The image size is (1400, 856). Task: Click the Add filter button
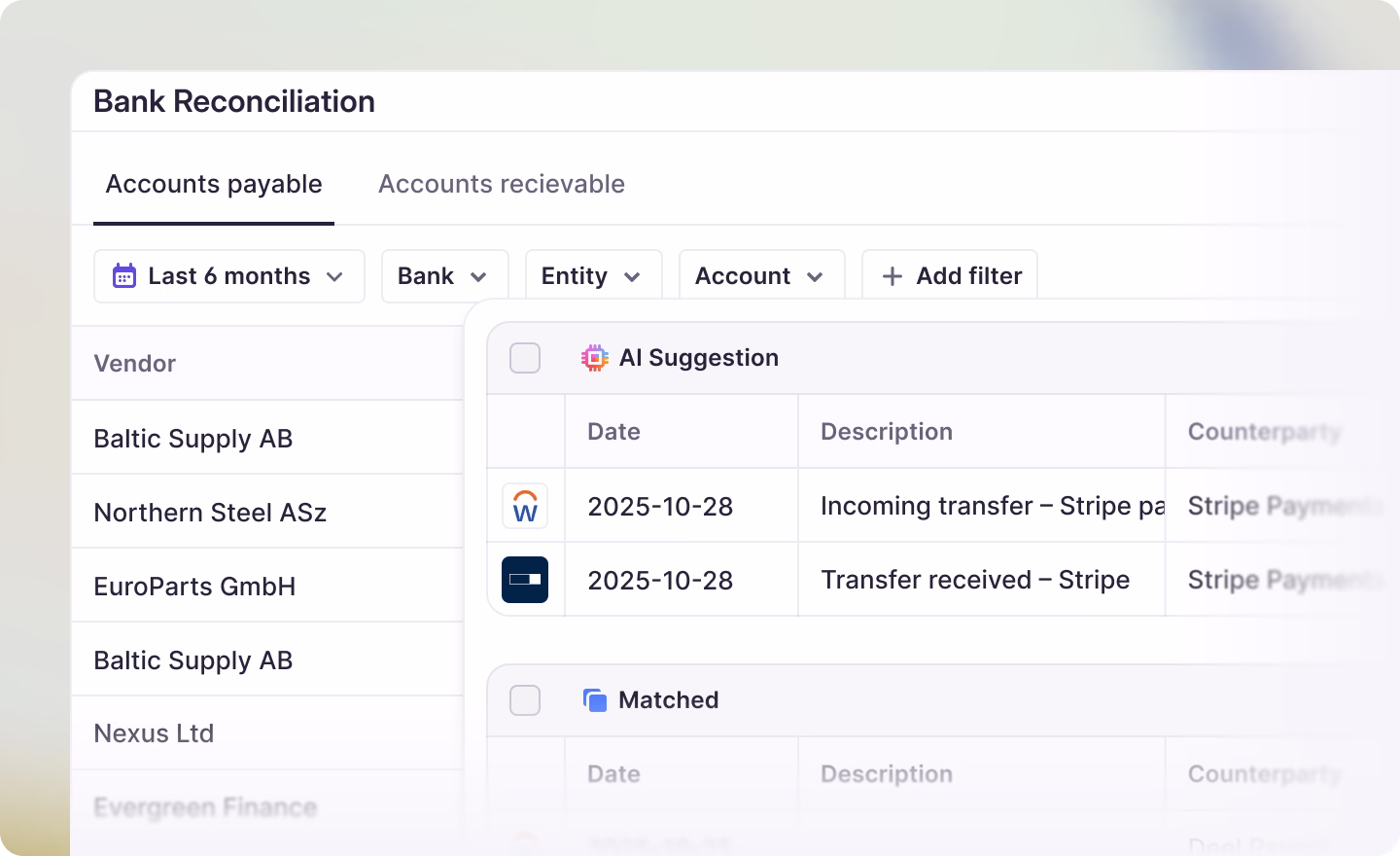(949, 276)
